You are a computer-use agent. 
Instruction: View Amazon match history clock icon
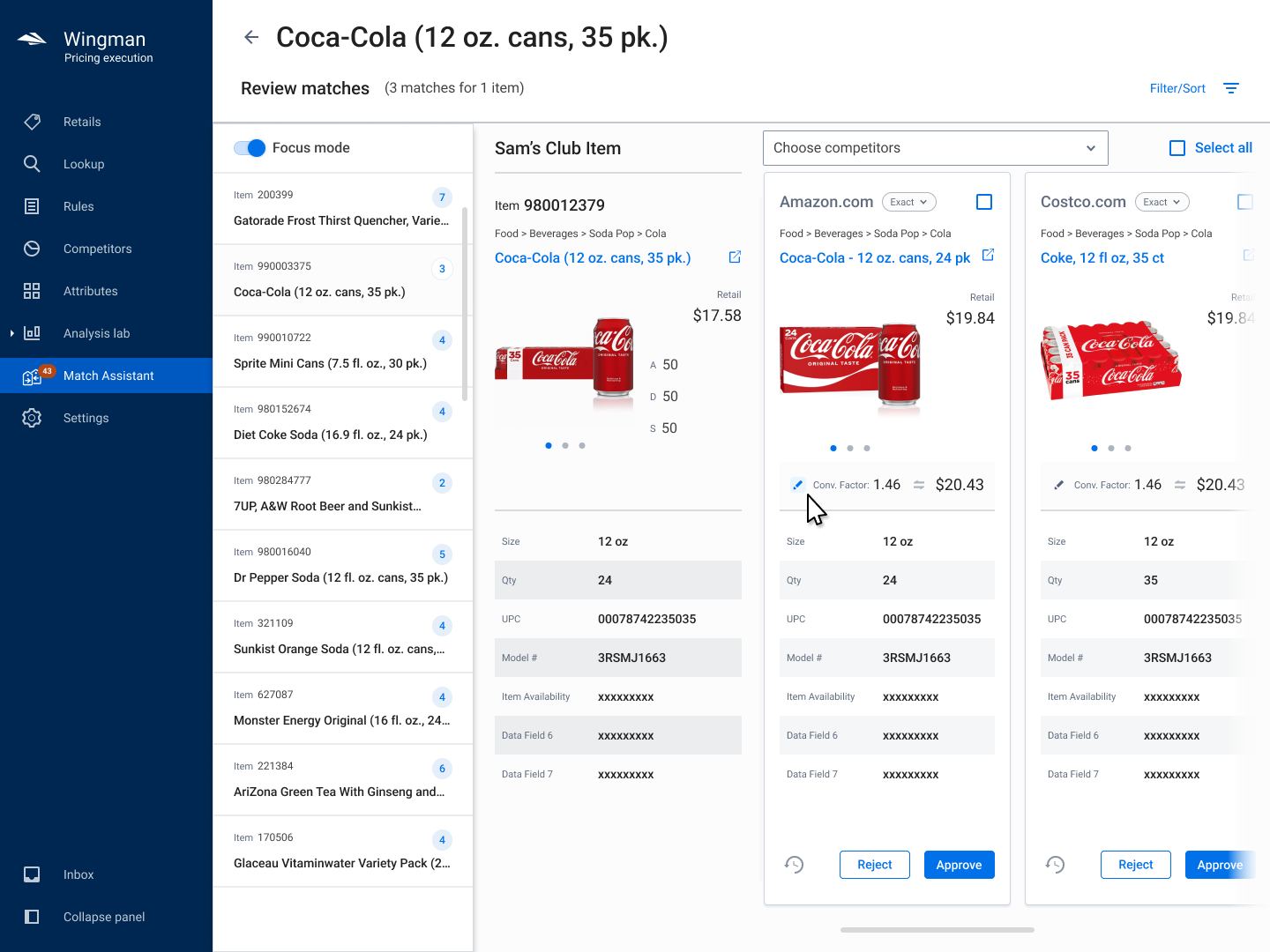pyautogui.click(x=795, y=865)
